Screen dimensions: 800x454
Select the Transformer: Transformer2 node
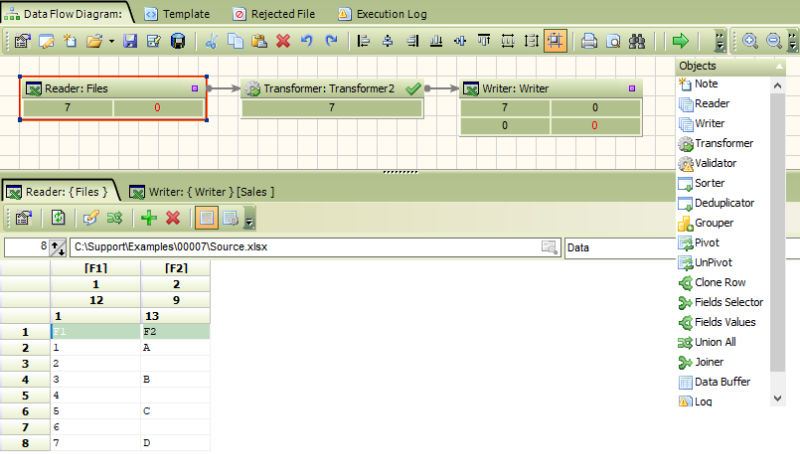point(332,98)
